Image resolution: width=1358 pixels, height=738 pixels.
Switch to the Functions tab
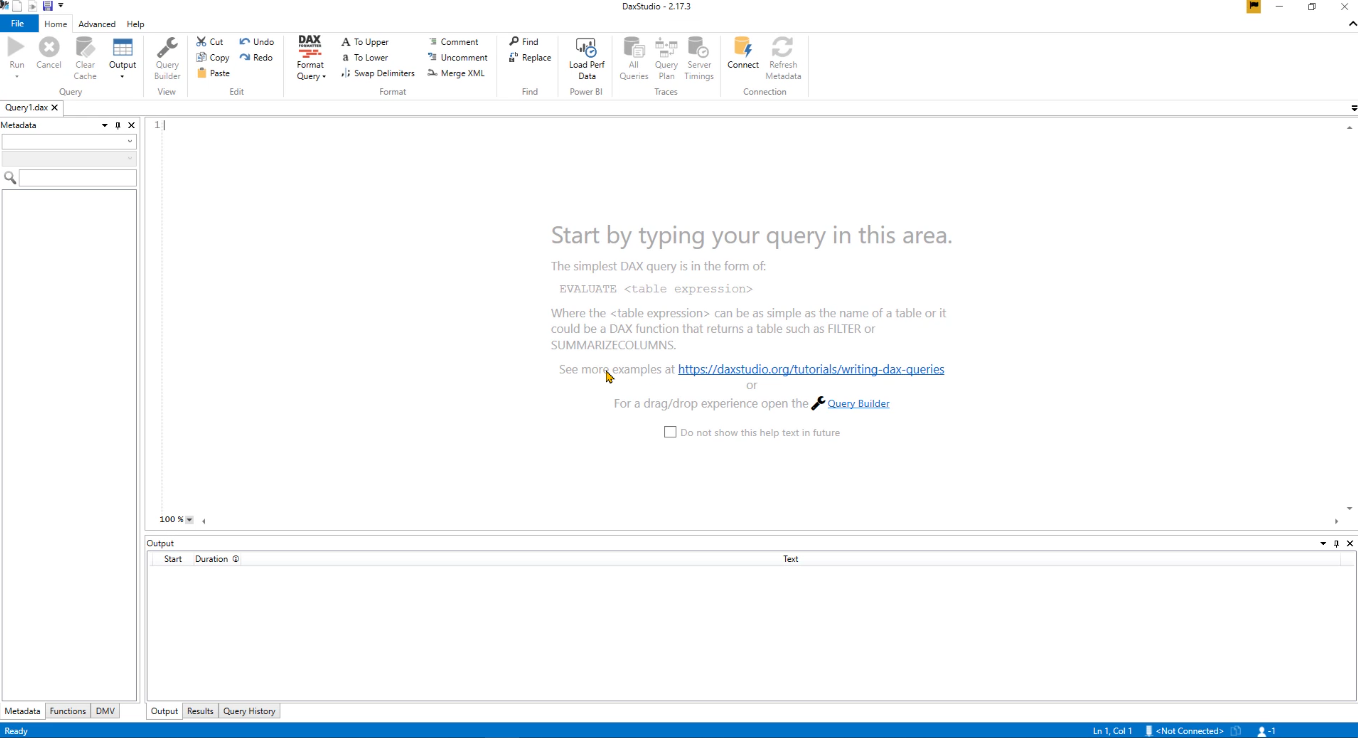point(68,711)
